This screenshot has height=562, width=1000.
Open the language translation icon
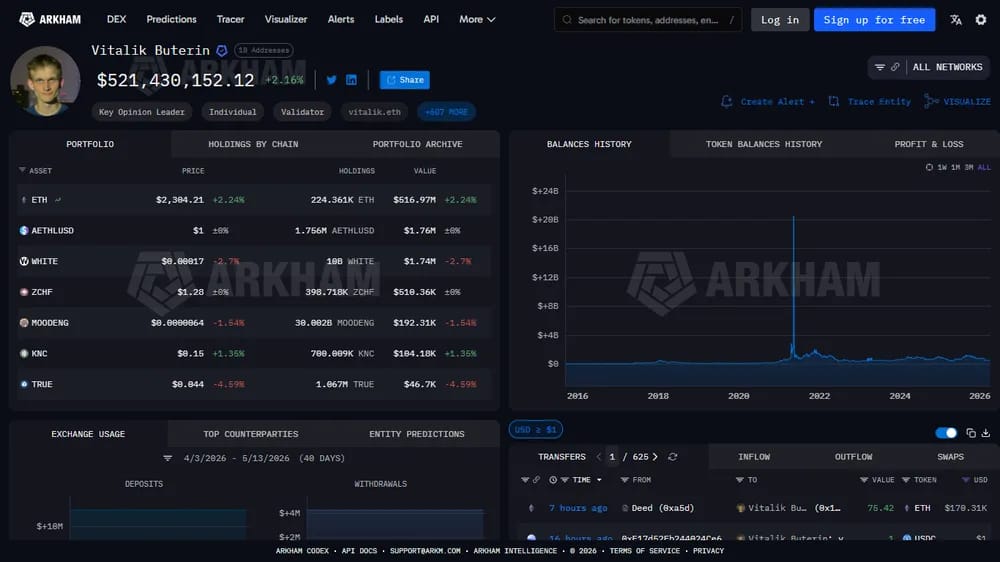click(x=955, y=20)
